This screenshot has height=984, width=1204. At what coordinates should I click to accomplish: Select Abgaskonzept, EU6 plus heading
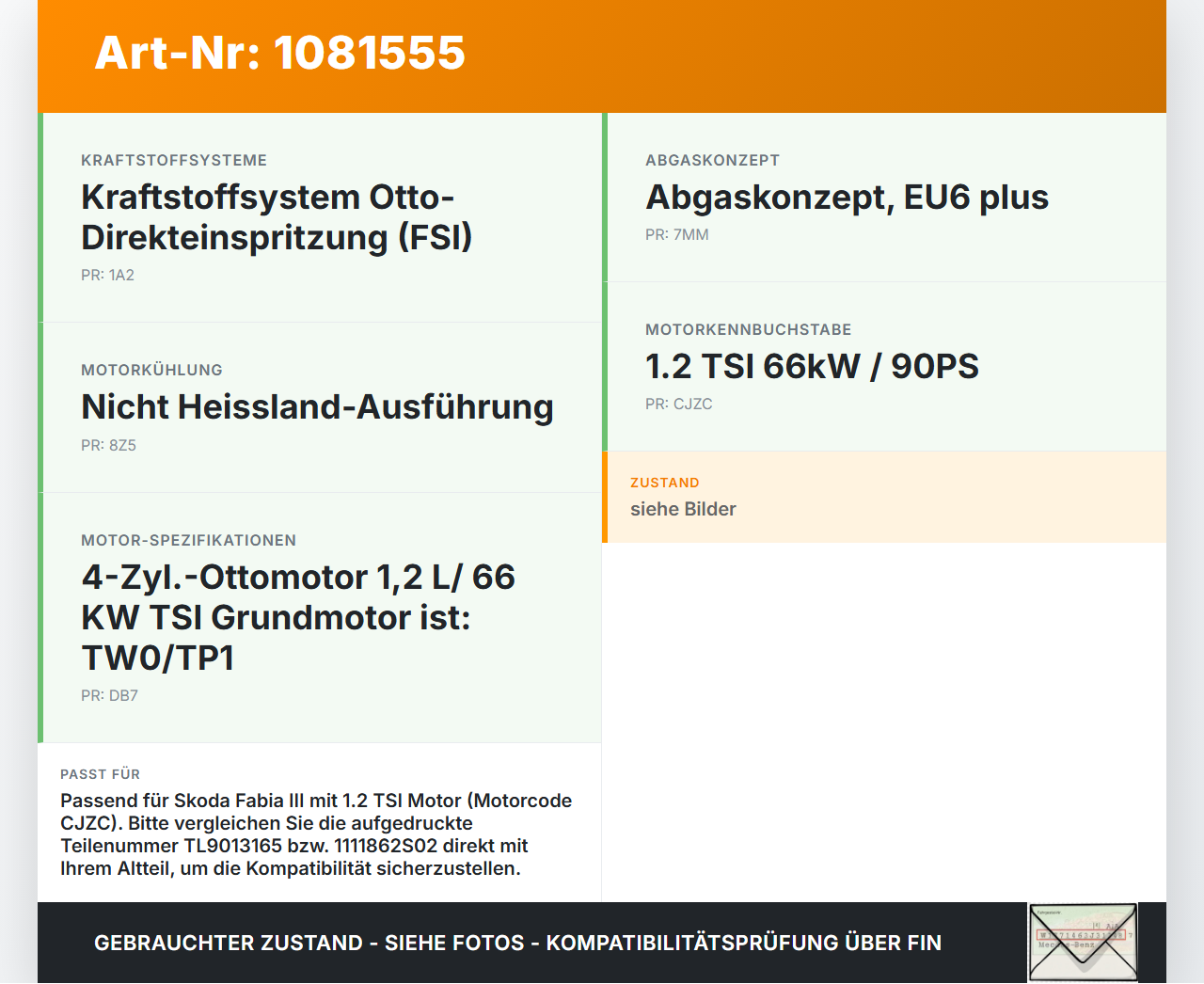point(847,198)
